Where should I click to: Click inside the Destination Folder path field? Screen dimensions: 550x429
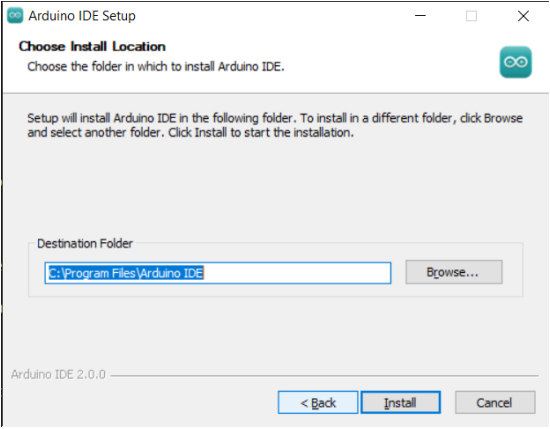coord(218,273)
